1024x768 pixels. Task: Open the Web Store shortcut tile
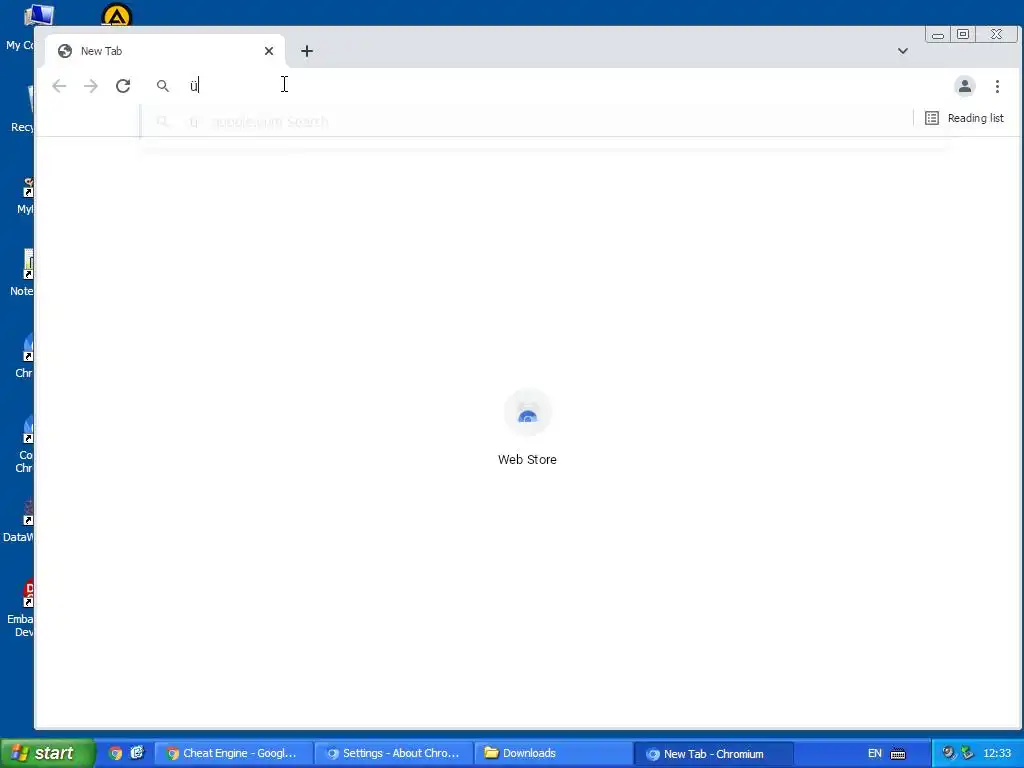click(x=528, y=427)
